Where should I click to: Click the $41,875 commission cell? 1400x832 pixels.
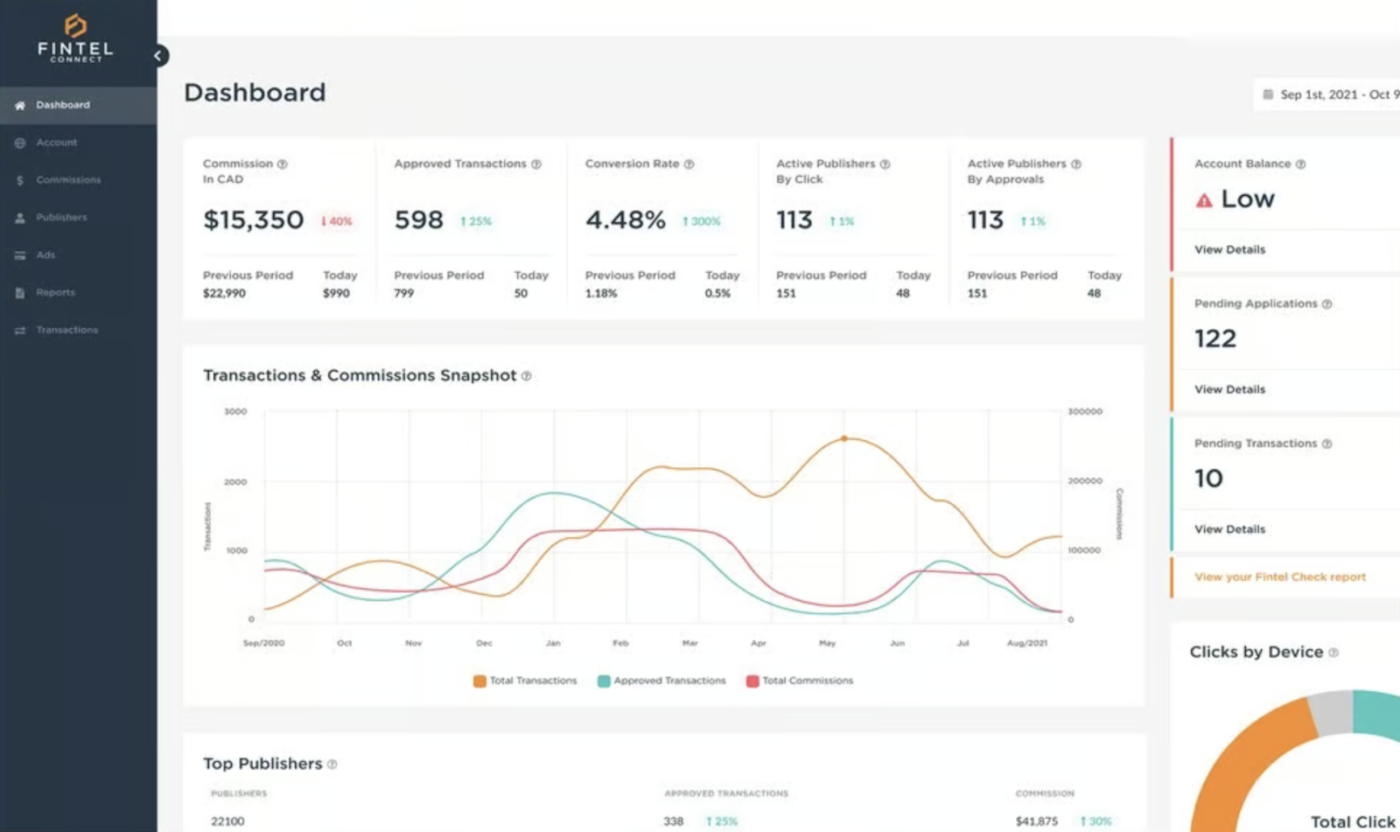pyautogui.click(x=1037, y=822)
